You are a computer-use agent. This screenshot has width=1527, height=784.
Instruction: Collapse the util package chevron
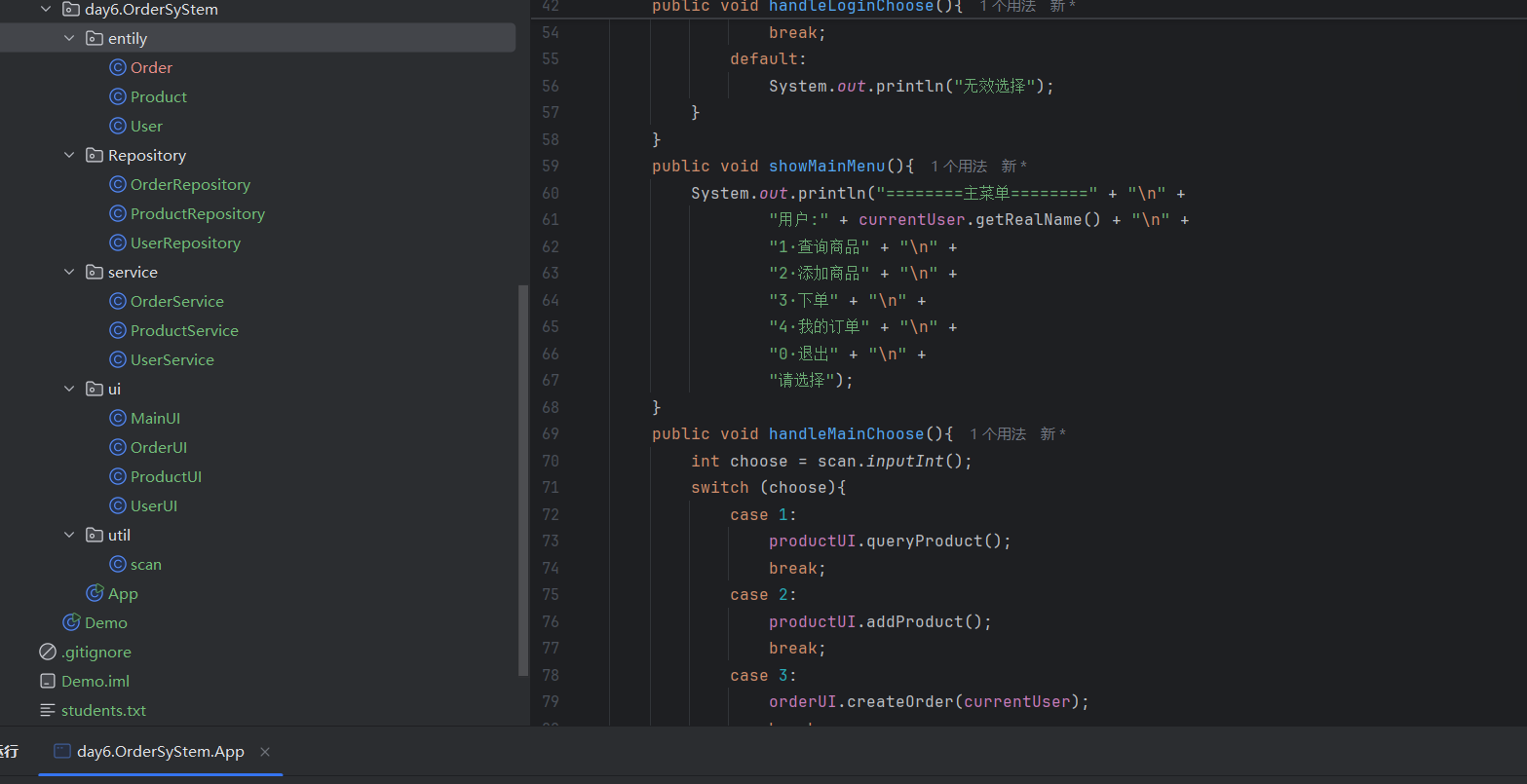click(x=69, y=536)
